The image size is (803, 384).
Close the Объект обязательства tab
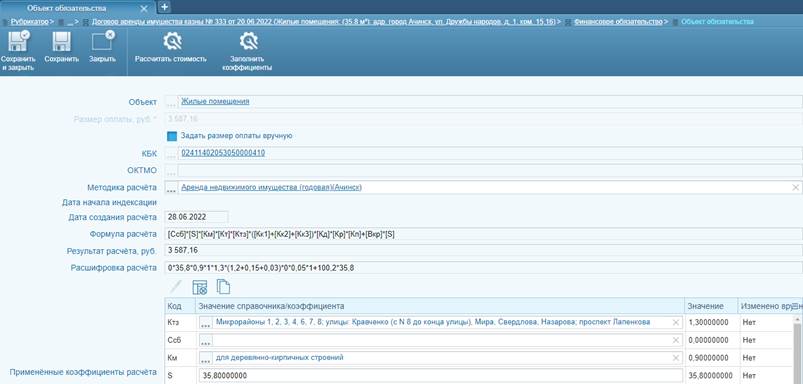pos(144,8)
